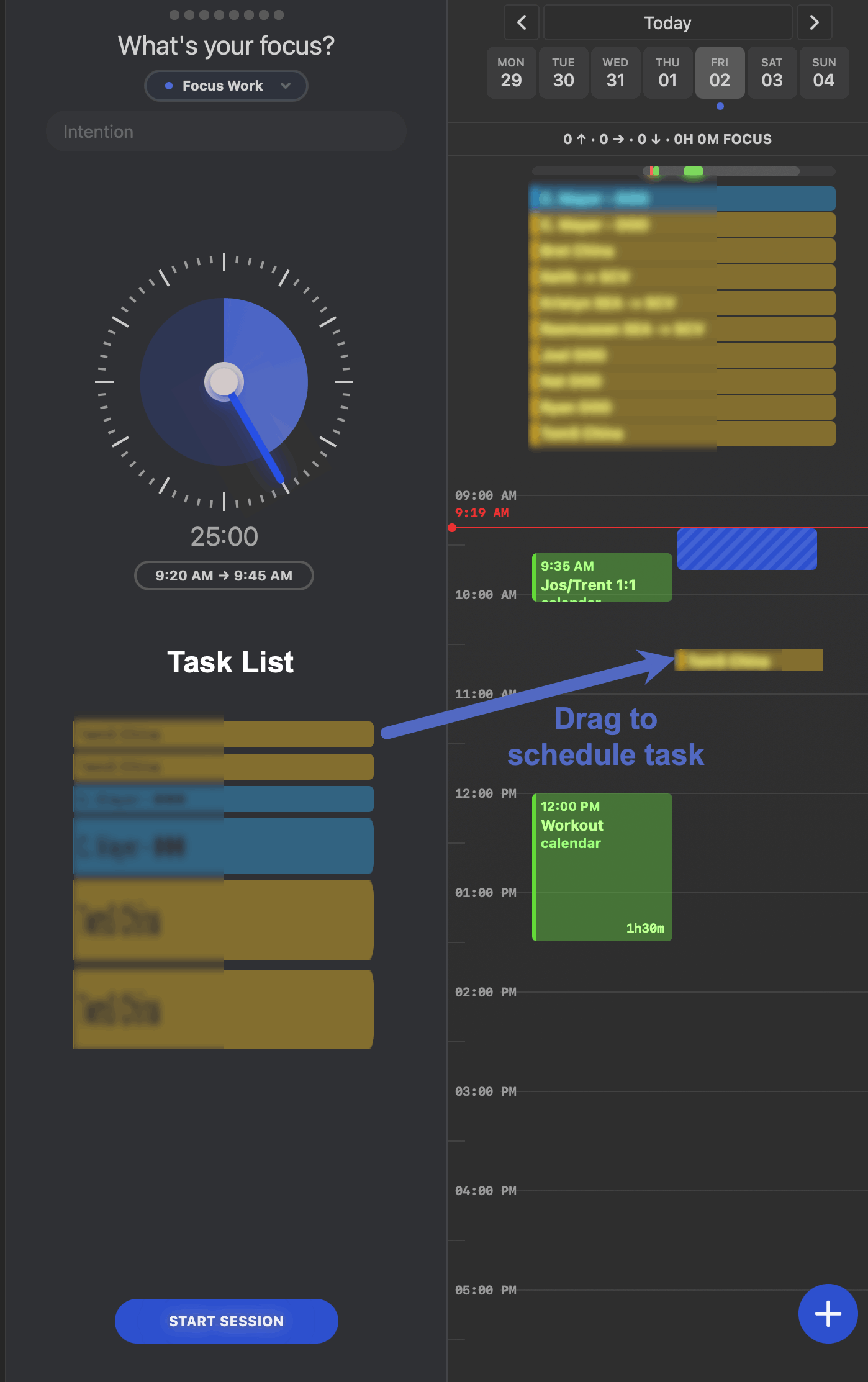Click the first blue blurred all-day task
This screenshot has width=868, height=1382.
click(682, 199)
